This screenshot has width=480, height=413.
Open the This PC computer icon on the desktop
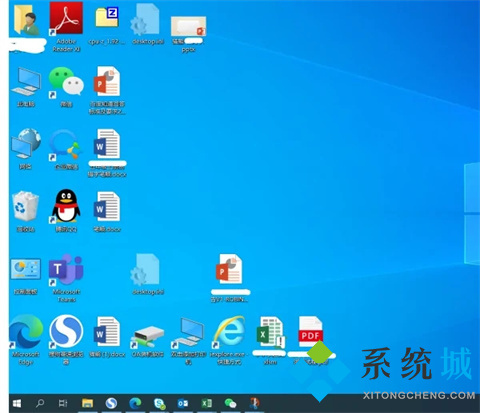[26, 82]
